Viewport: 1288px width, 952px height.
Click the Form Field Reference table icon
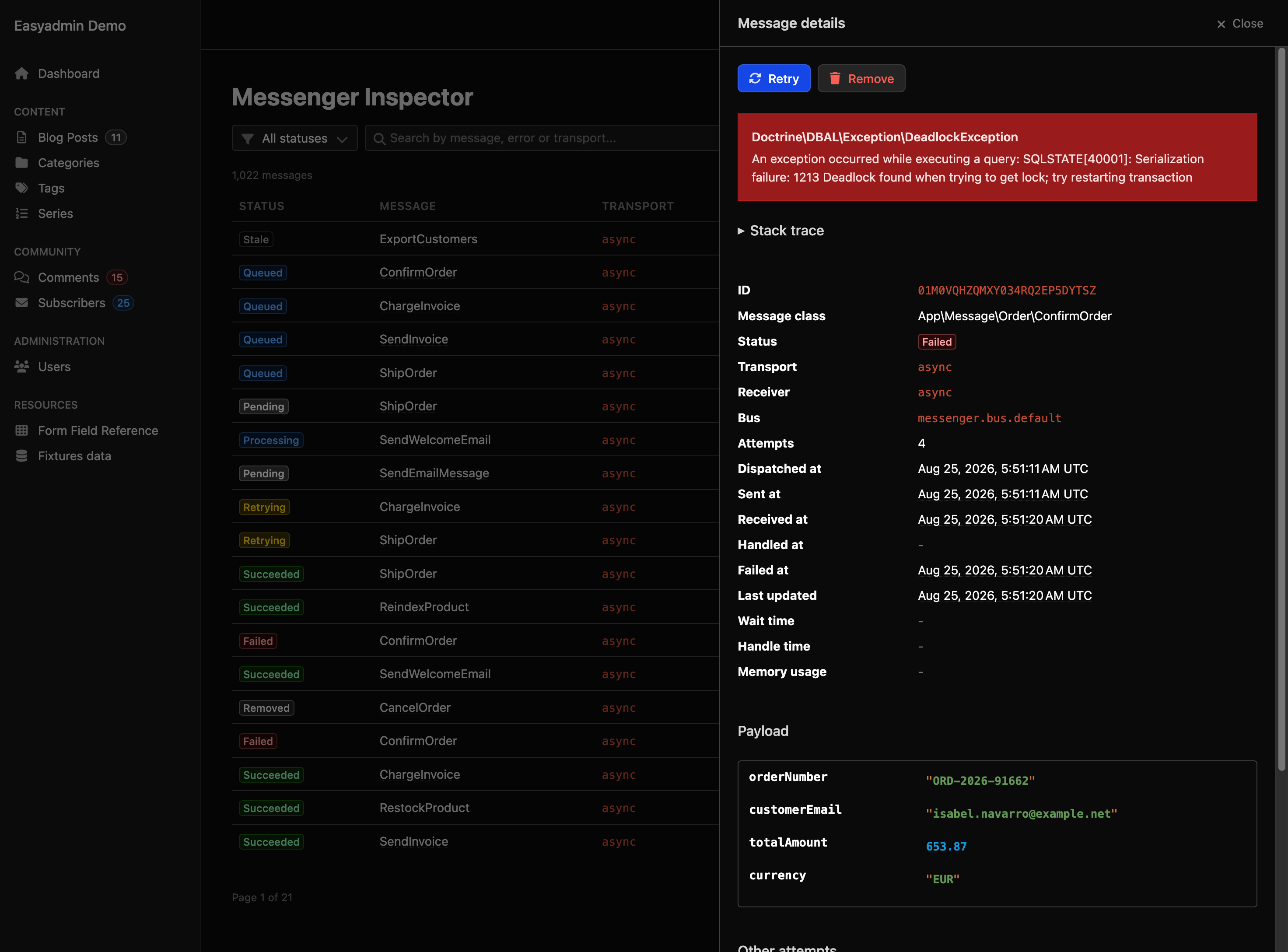22,430
